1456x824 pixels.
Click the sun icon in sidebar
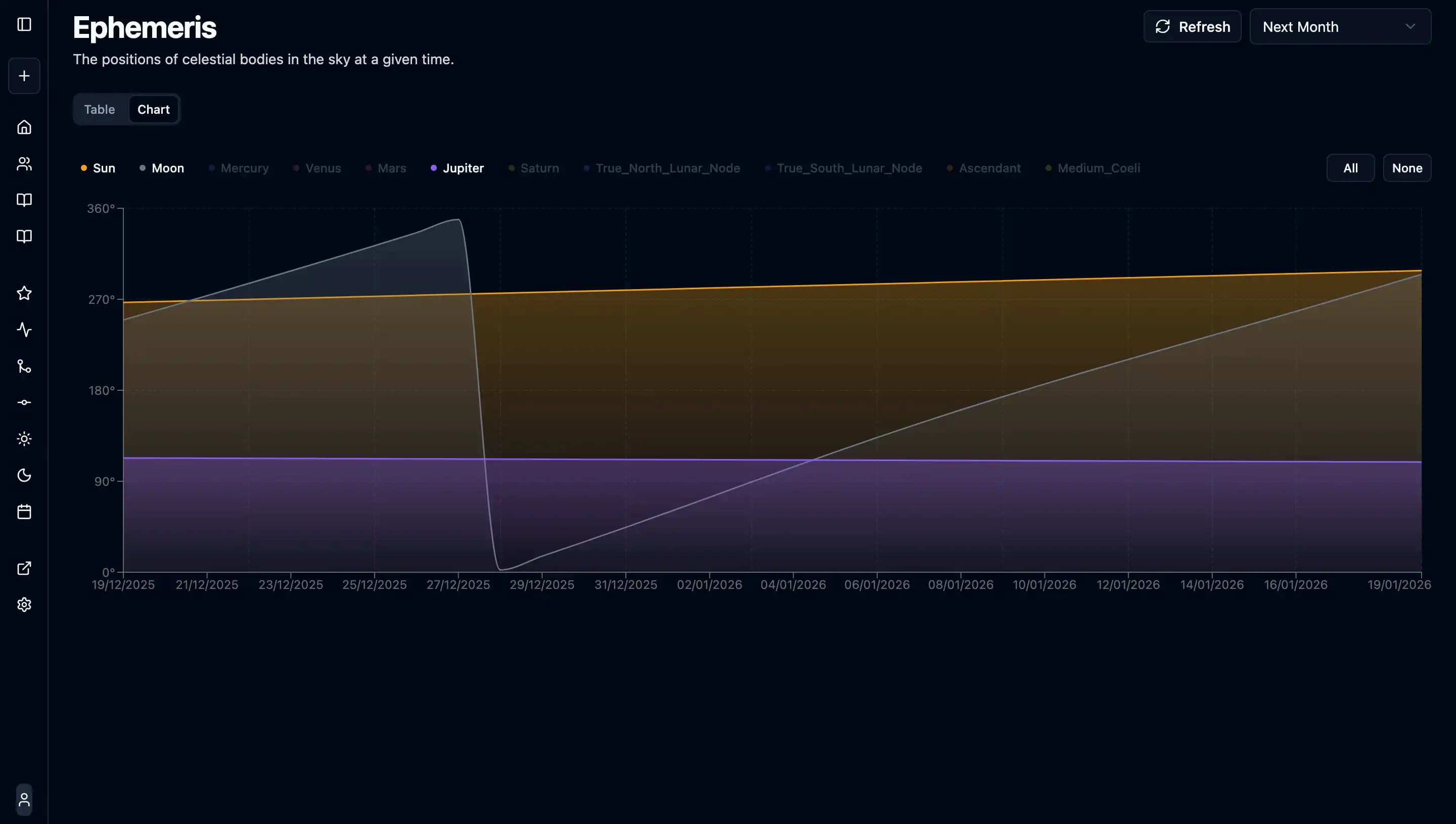click(x=24, y=439)
